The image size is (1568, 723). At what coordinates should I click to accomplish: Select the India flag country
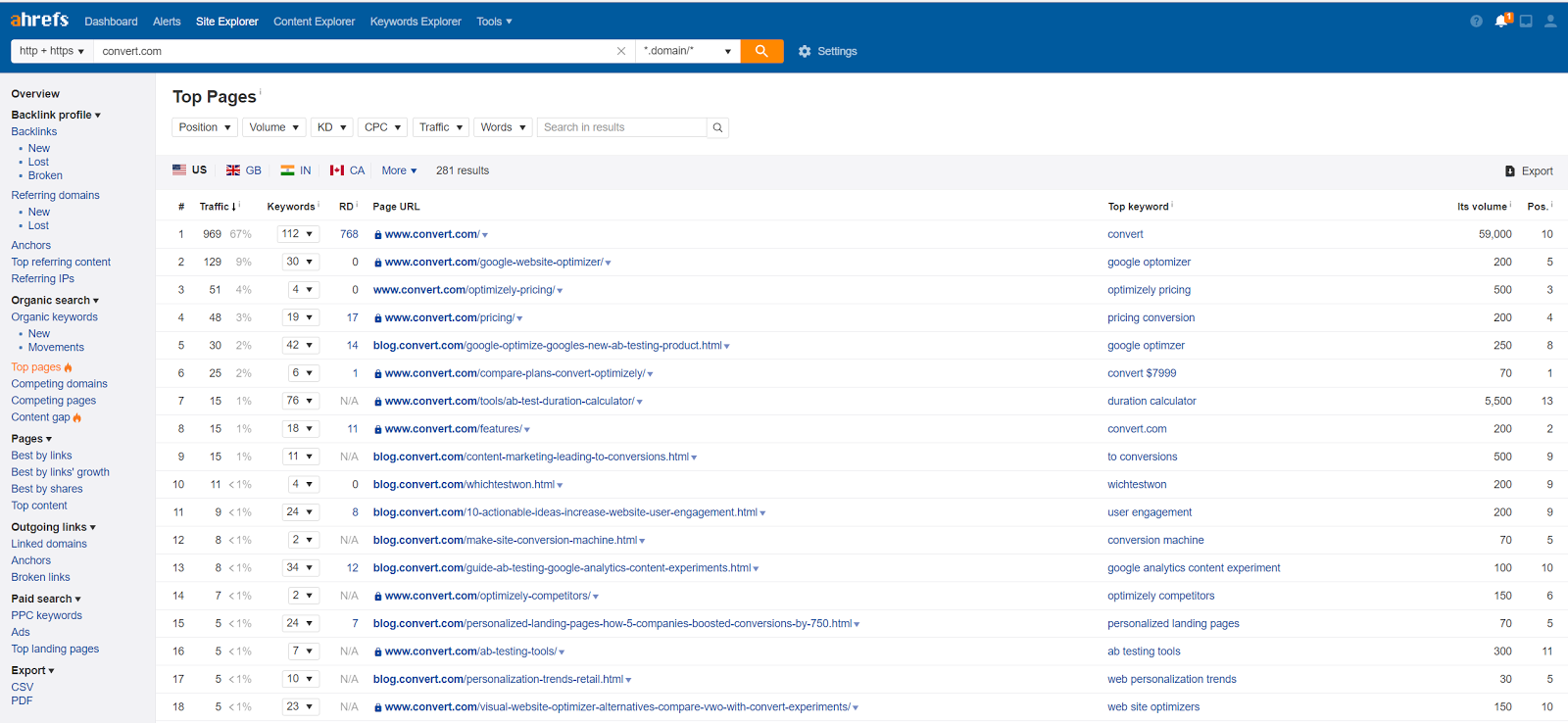[296, 170]
